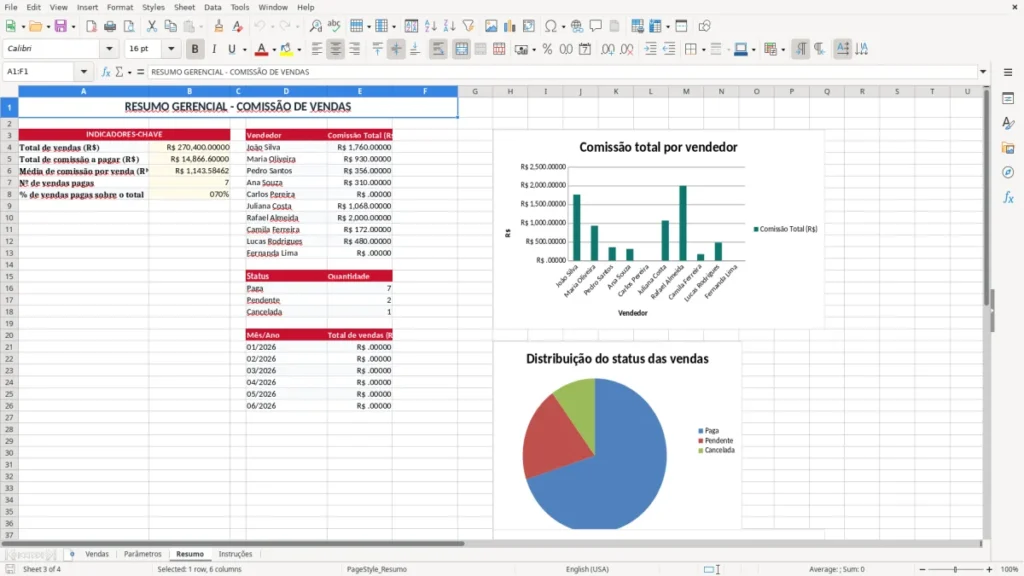Sort descending with the Z-A icon

(449, 26)
